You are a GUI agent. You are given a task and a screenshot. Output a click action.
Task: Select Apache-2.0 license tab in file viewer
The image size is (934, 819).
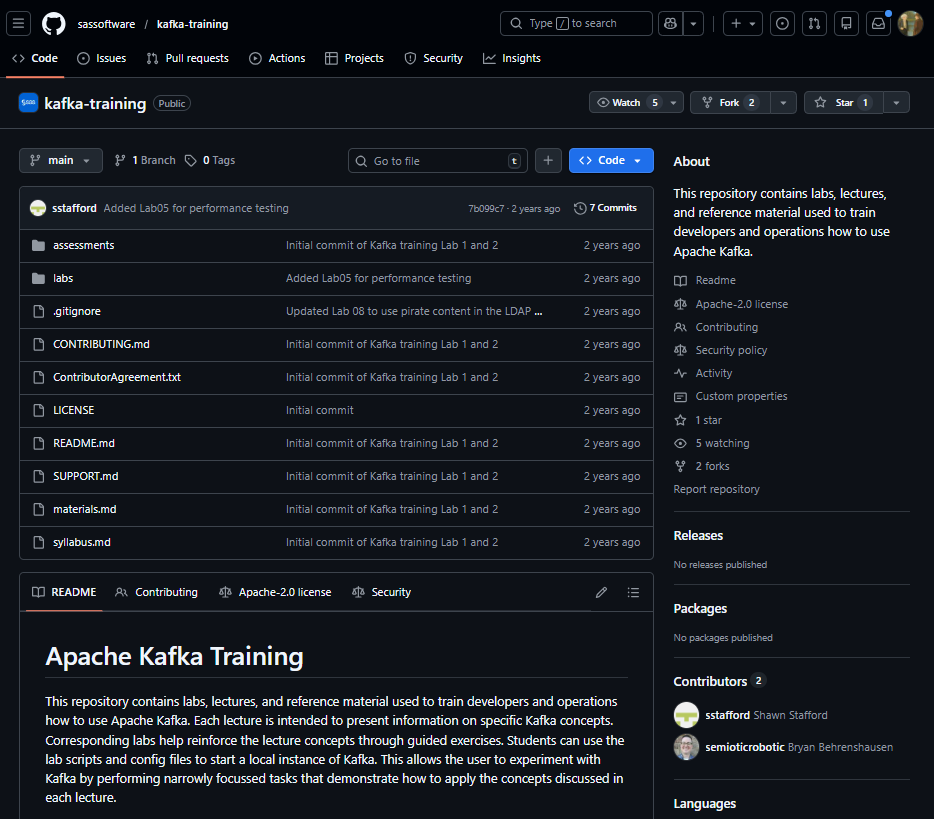tap(275, 592)
